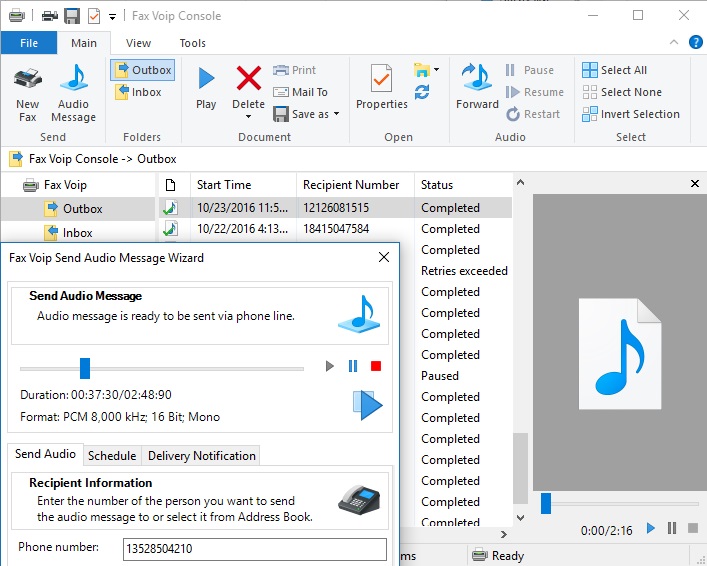Open the Audio Message wizard button
The height and width of the screenshot is (566, 707).
[x=73, y=94]
